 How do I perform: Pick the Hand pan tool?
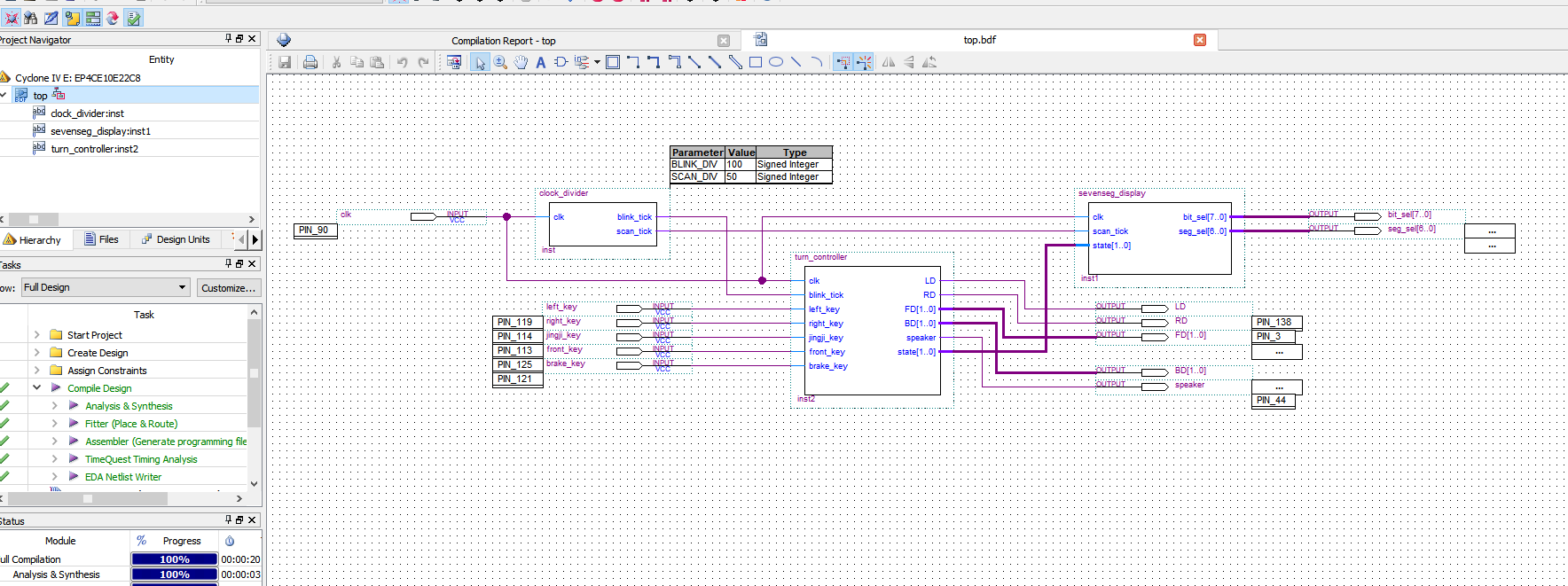(521, 62)
